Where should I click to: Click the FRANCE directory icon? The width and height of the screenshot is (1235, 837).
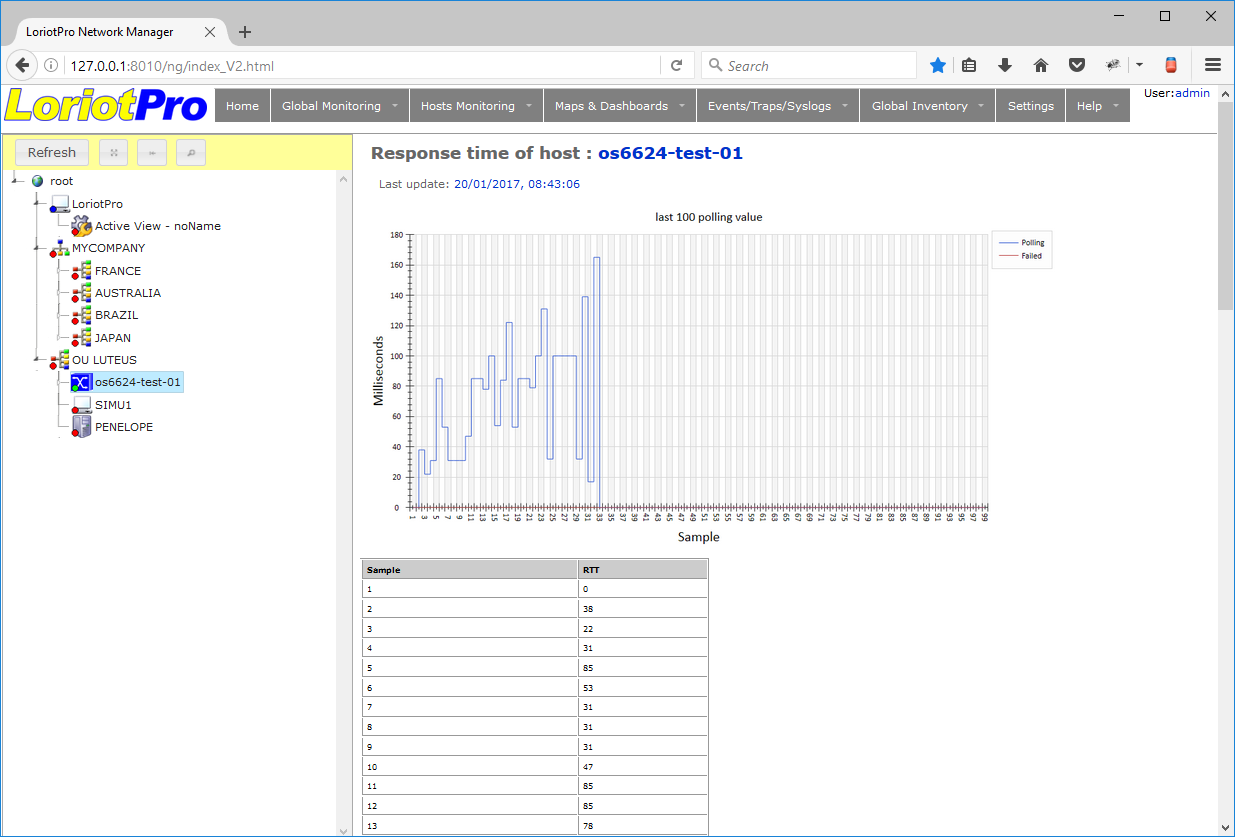(82, 271)
